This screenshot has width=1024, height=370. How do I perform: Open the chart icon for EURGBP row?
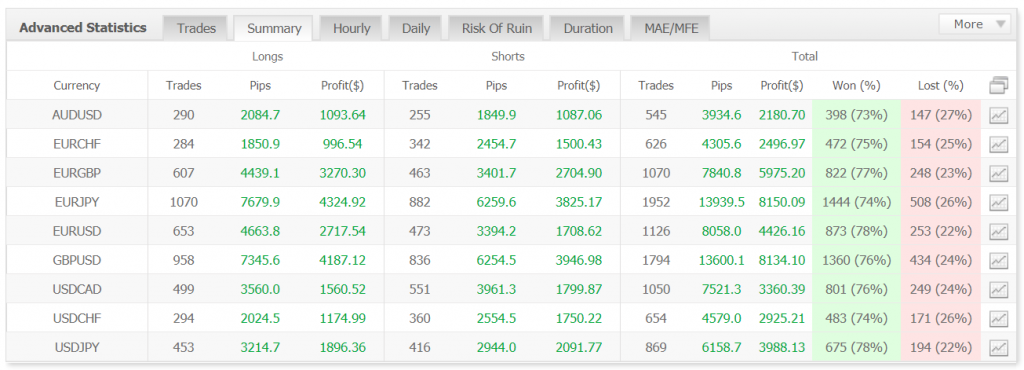coord(998,174)
